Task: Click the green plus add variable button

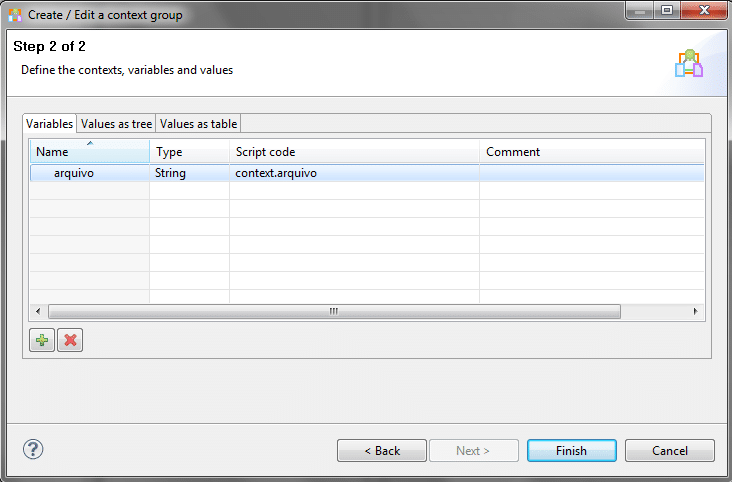Action: [42, 341]
